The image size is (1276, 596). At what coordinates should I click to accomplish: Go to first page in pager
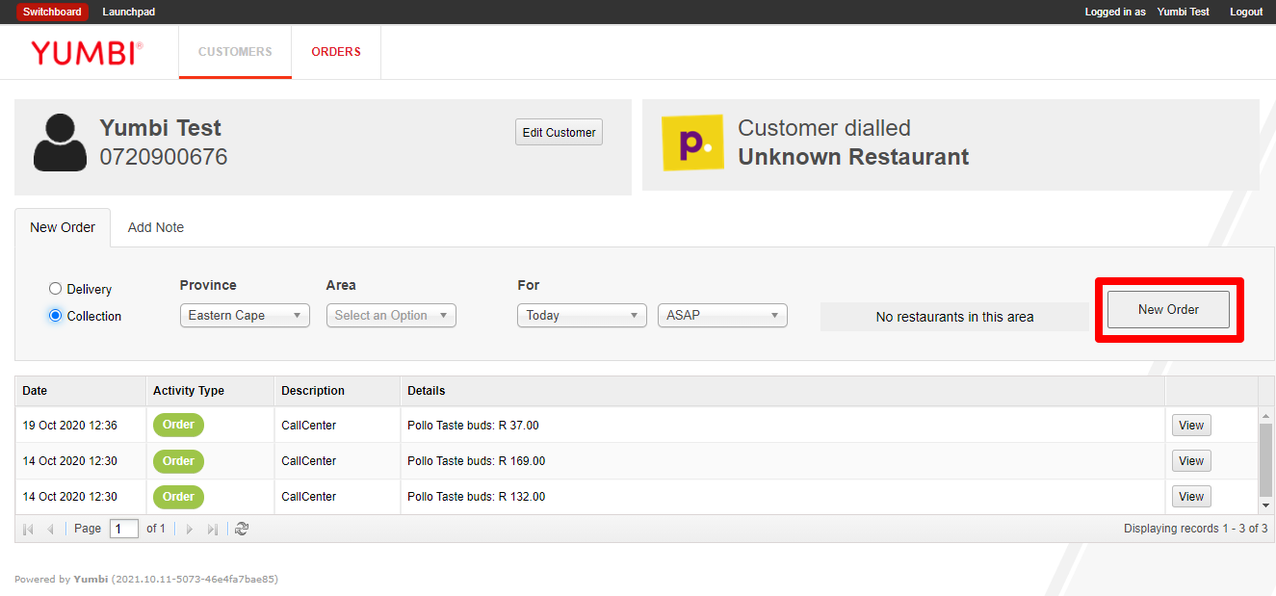coord(28,529)
